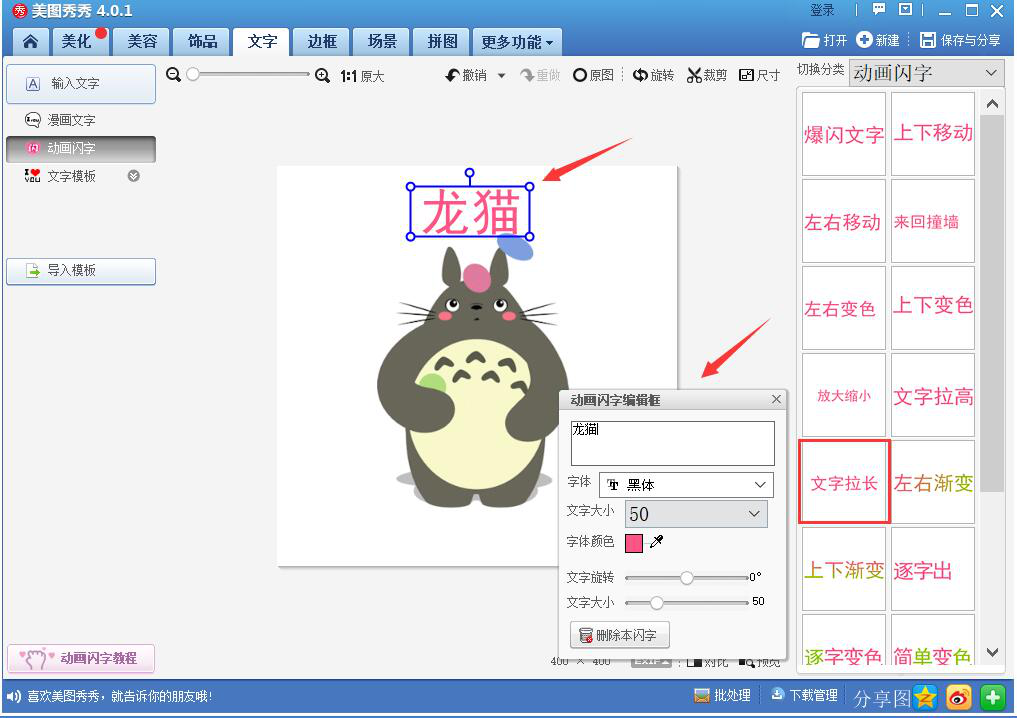The image size is (1017, 718).
Task: Create new canvas with 新建
Action: (878, 40)
